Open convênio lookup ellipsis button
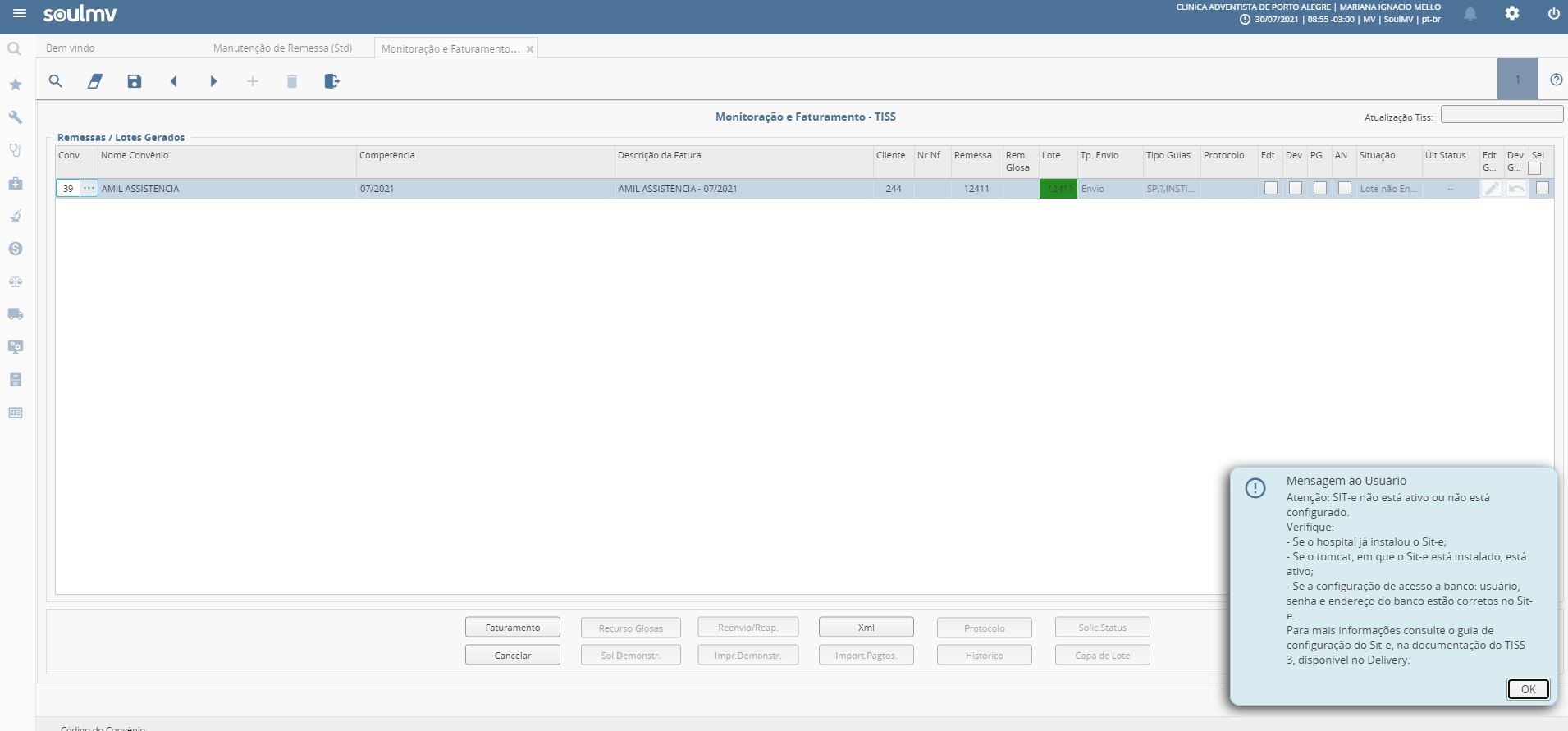1568x731 pixels. point(89,189)
